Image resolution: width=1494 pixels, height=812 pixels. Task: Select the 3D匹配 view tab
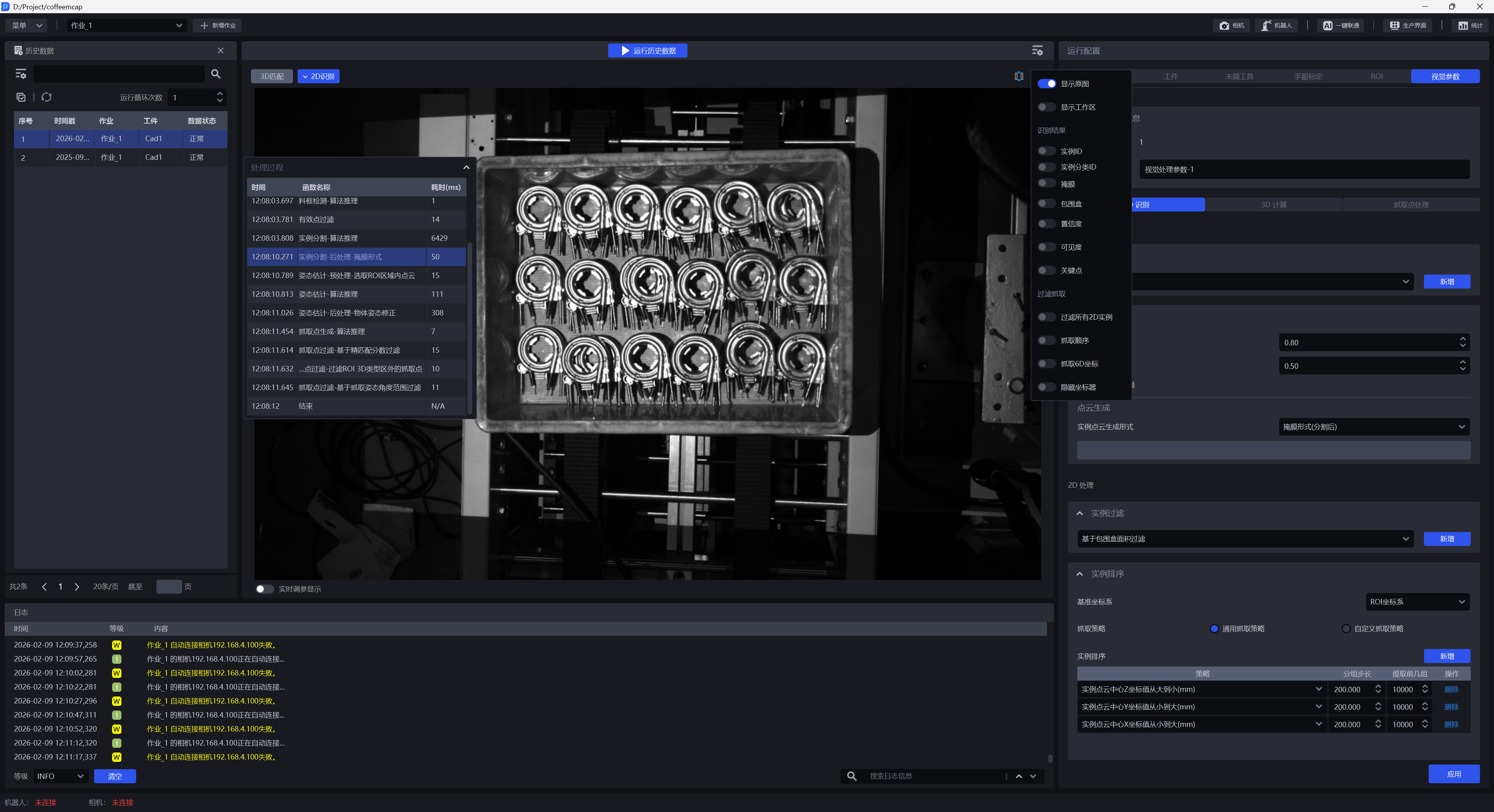click(x=272, y=77)
